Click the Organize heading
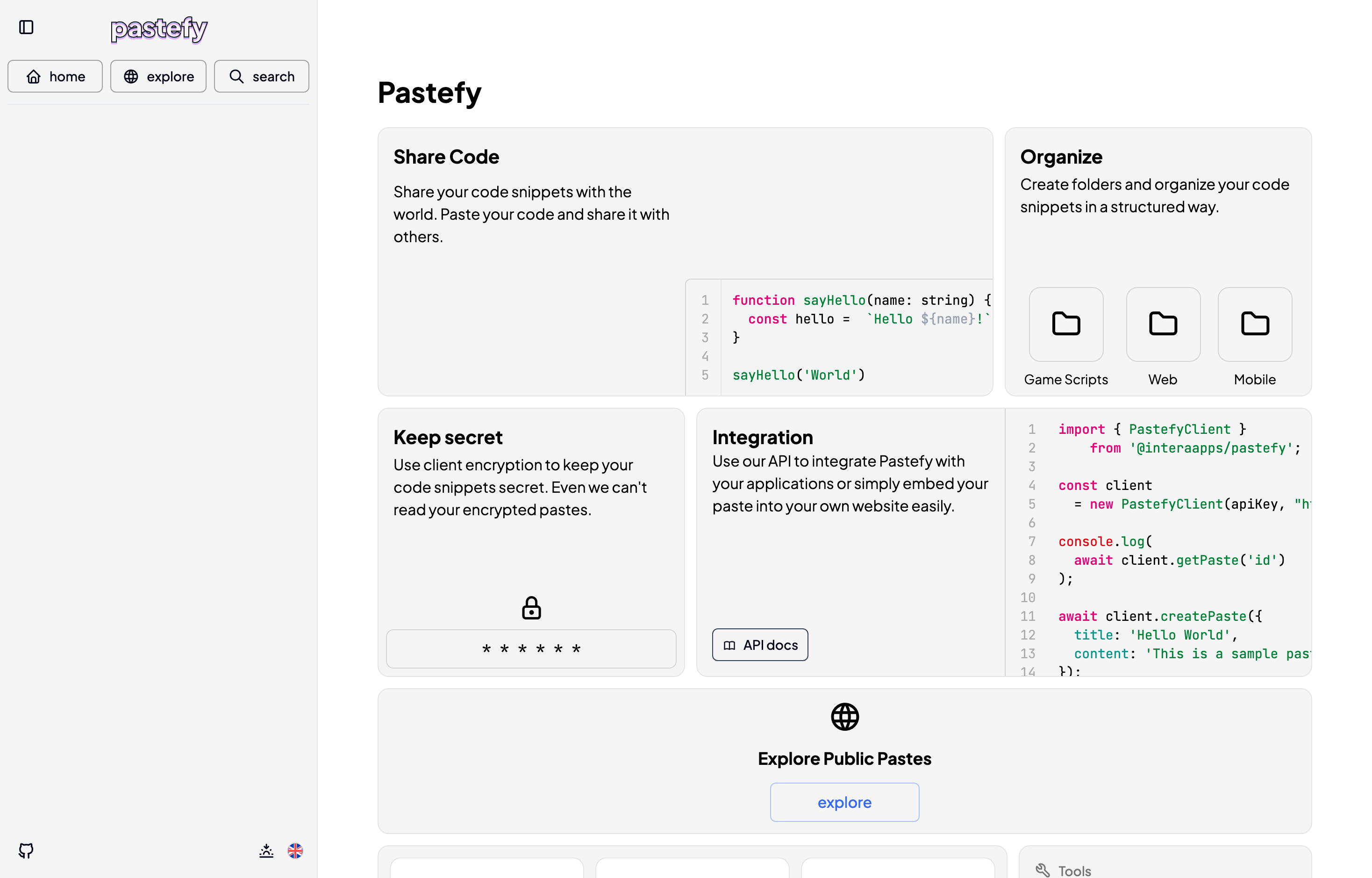Viewport: 1372px width, 878px height. (1061, 157)
